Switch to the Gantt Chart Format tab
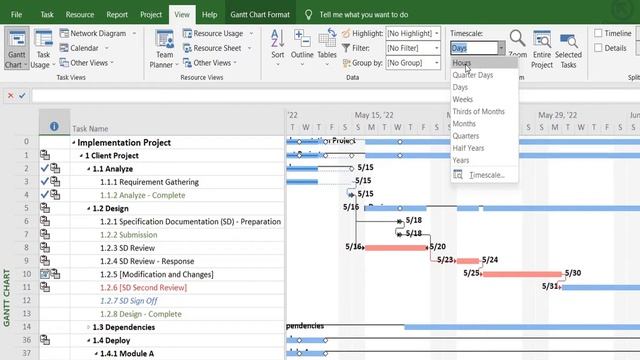 click(x=260, y=15)
